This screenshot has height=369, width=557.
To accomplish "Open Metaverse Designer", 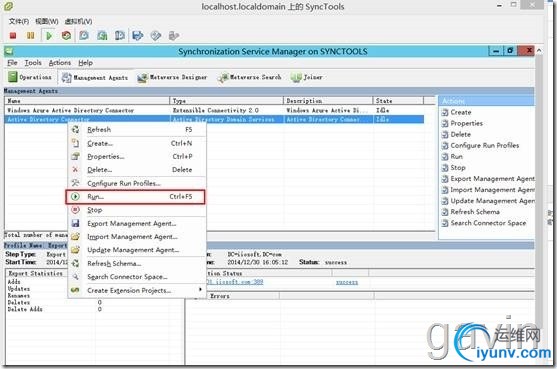I will point(173,77).
